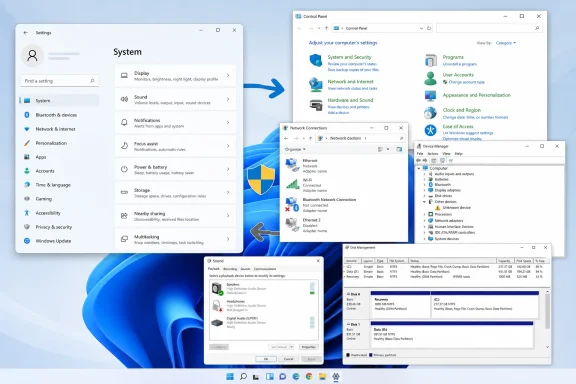Viewport: 576px width, 384px height.
Task: Click the Control Panel search field
Action: tap(489, 28)
